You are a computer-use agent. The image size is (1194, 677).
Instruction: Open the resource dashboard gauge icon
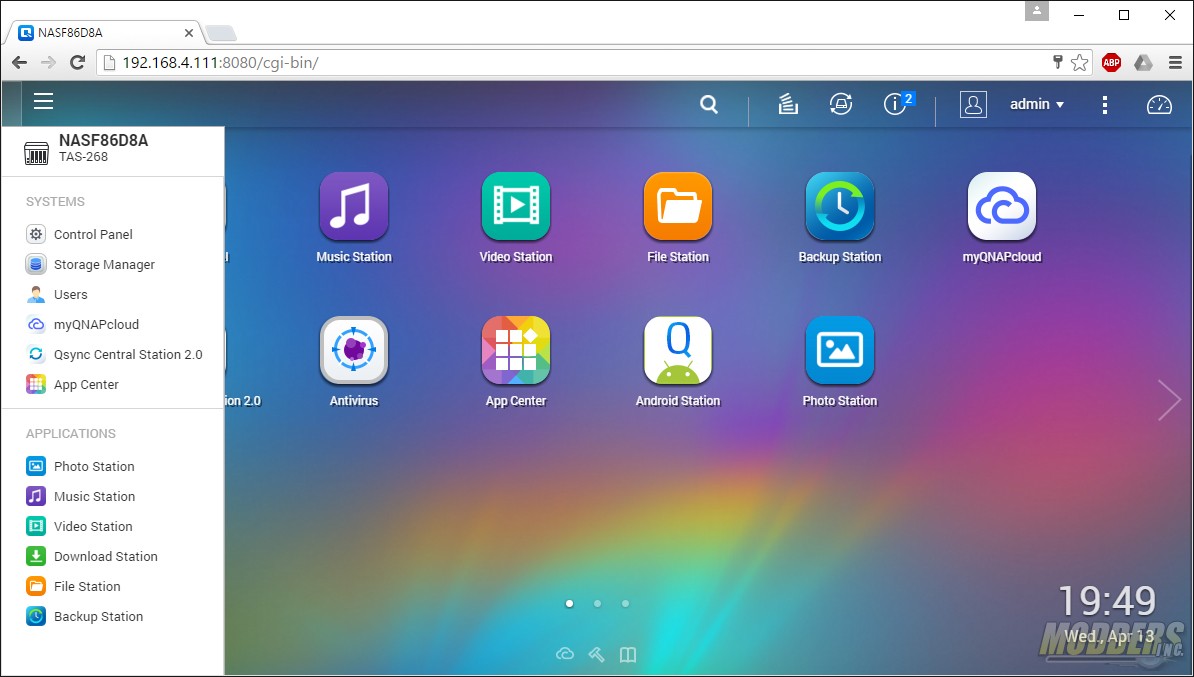1159,104
